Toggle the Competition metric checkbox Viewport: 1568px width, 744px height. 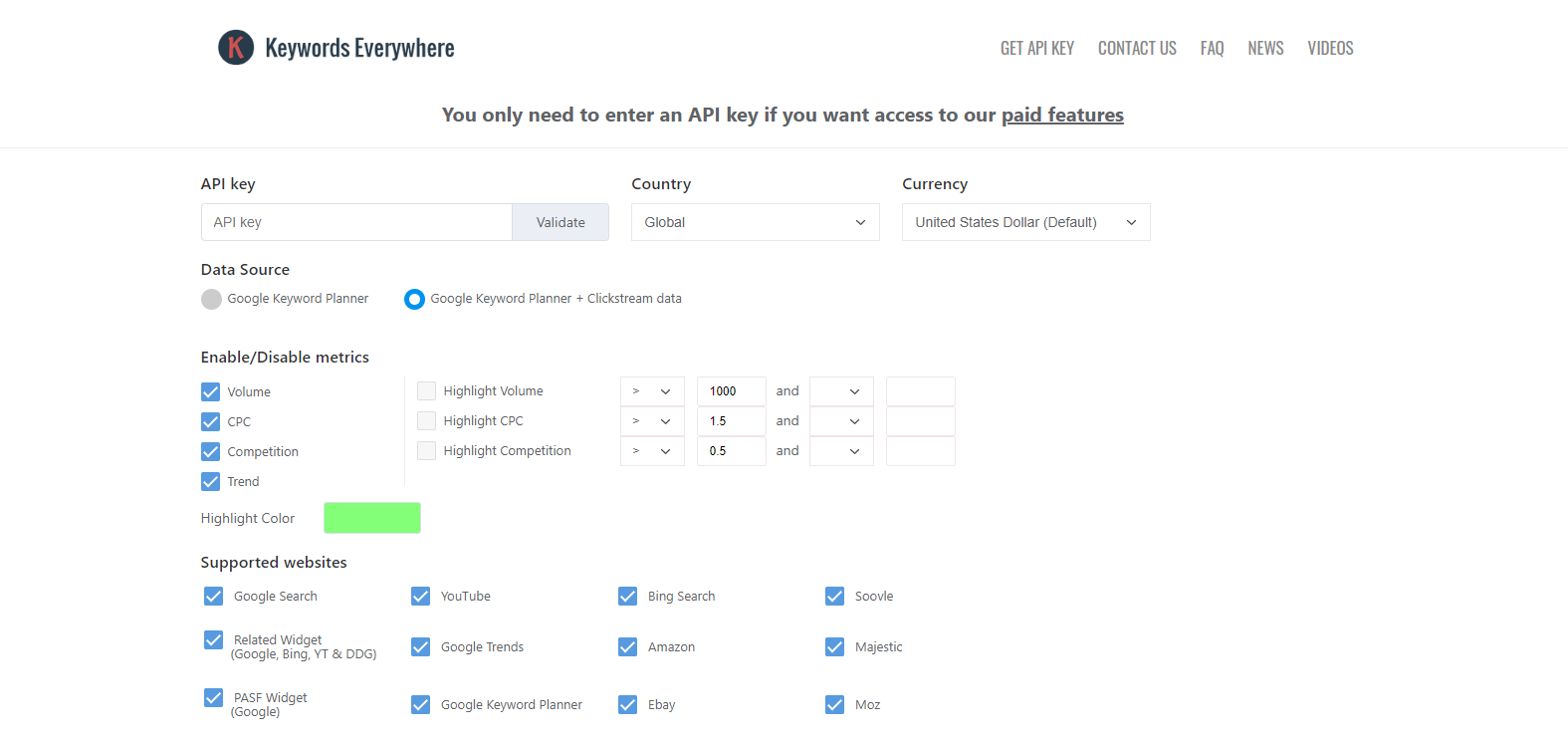(x=210, y=451)
